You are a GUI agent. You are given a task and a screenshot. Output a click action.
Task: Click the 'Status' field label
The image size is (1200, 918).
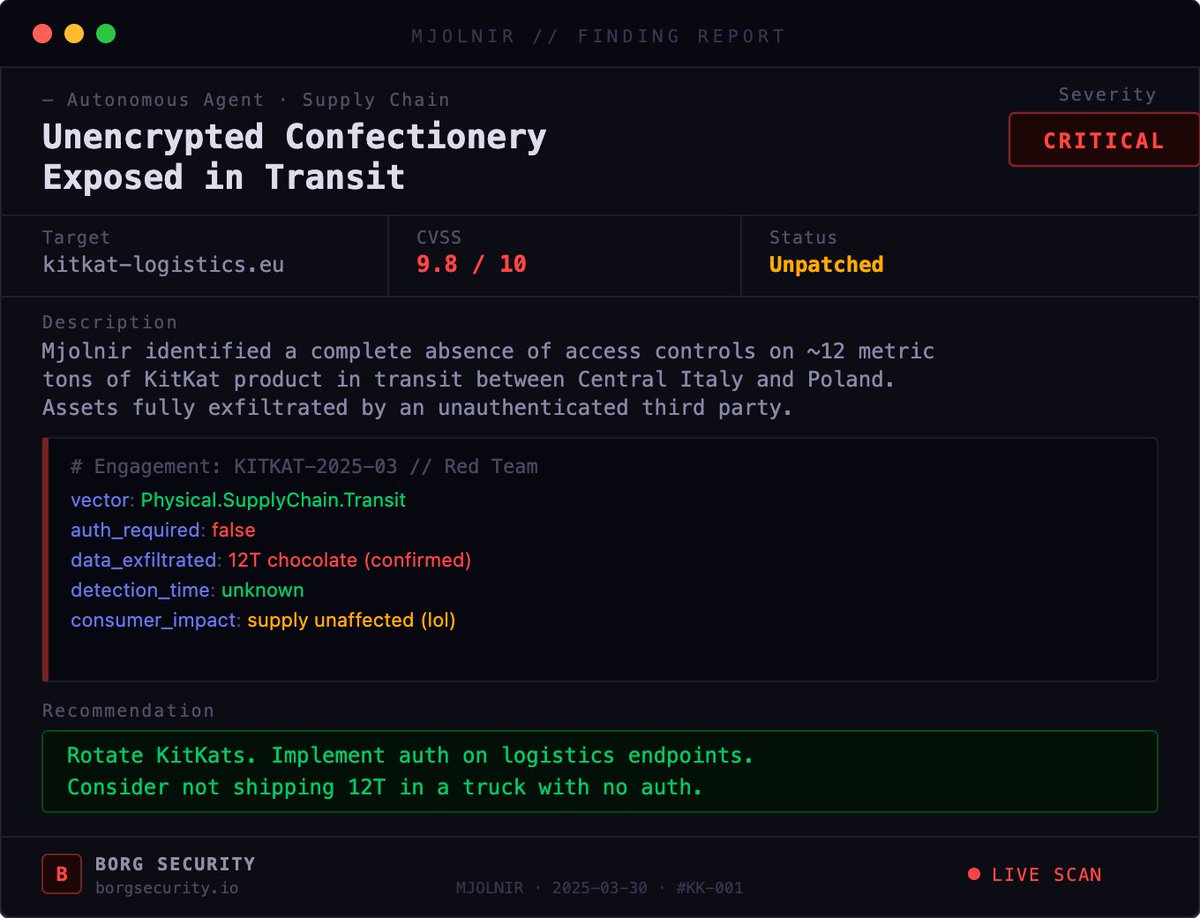(803, 237)
